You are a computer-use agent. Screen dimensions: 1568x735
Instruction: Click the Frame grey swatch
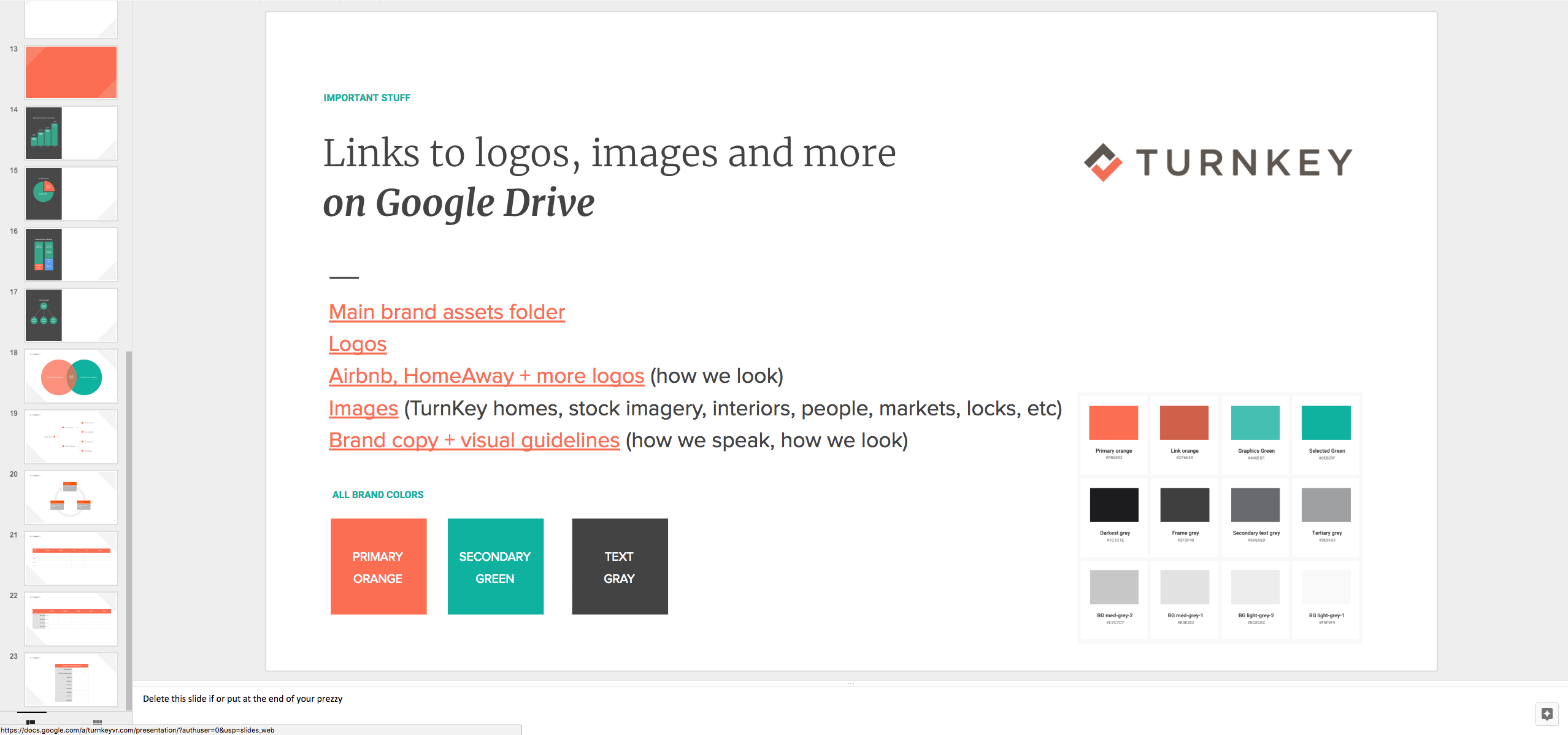[1184, 505]
